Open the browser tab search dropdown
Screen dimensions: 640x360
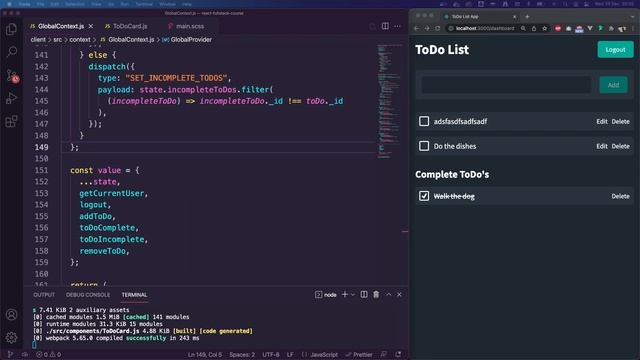pos(632,17)
